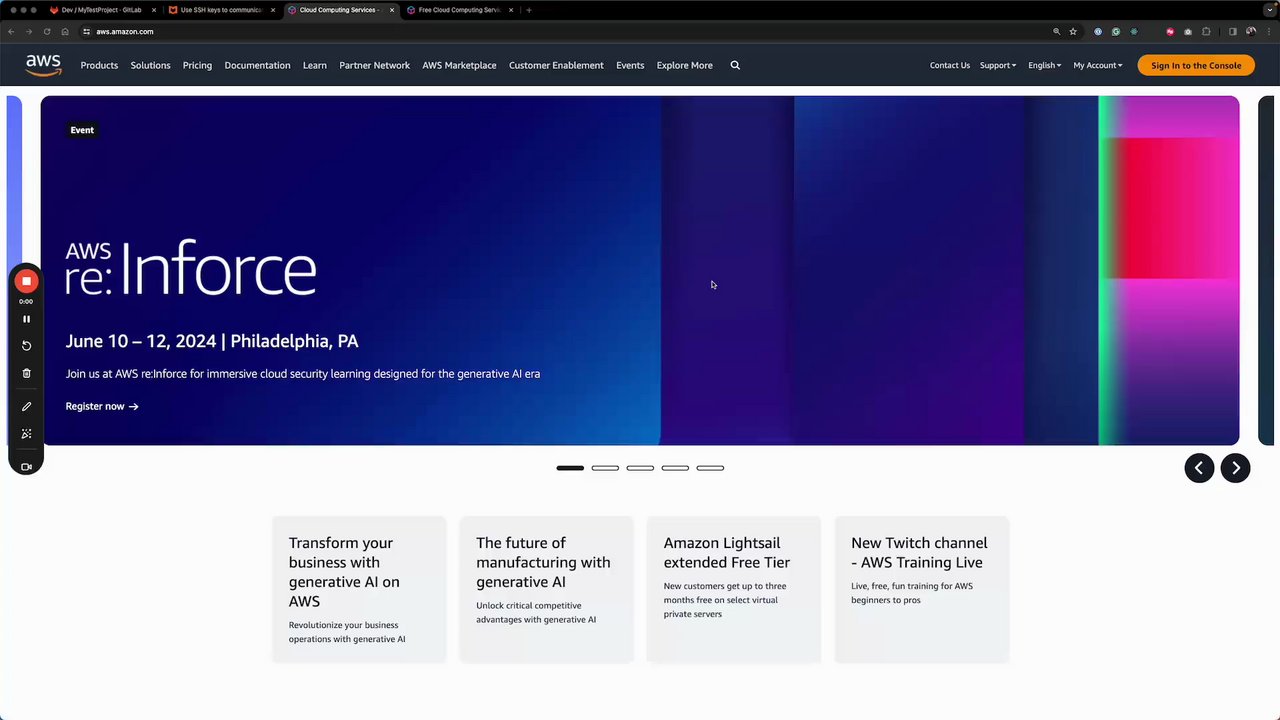The width and height of the screenshot is (1280, 720).
Task: Close the Dev / MyTestProject GitLab tab
Action: point(154,10)
